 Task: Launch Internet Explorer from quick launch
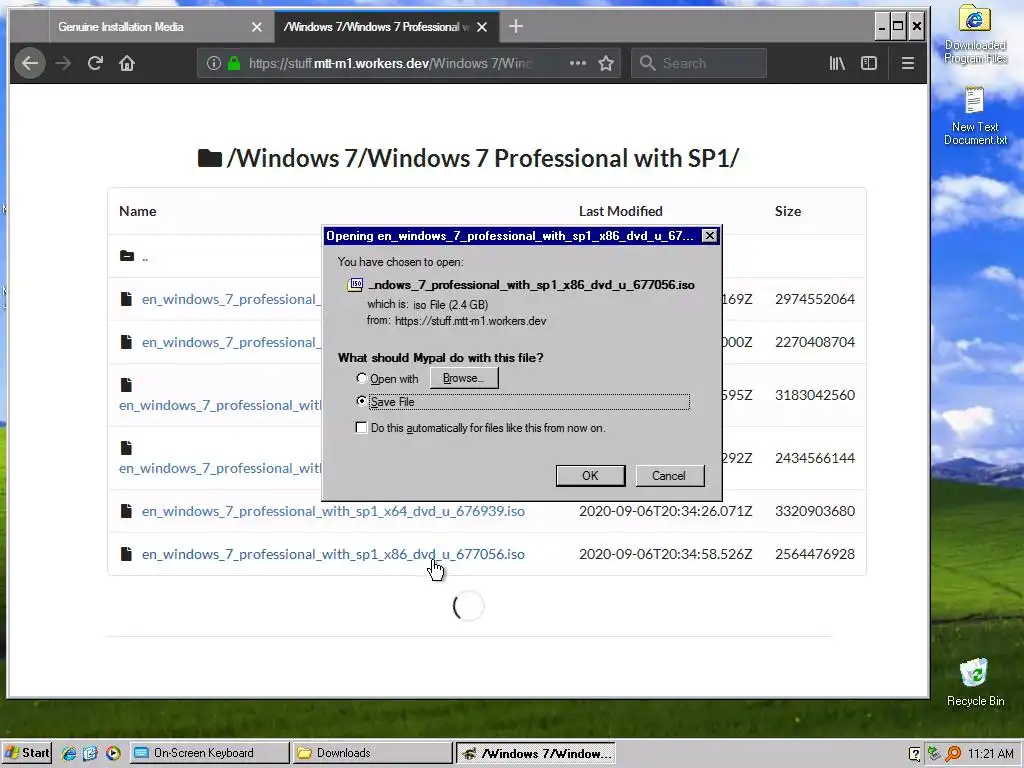click(x=69, y=753)
